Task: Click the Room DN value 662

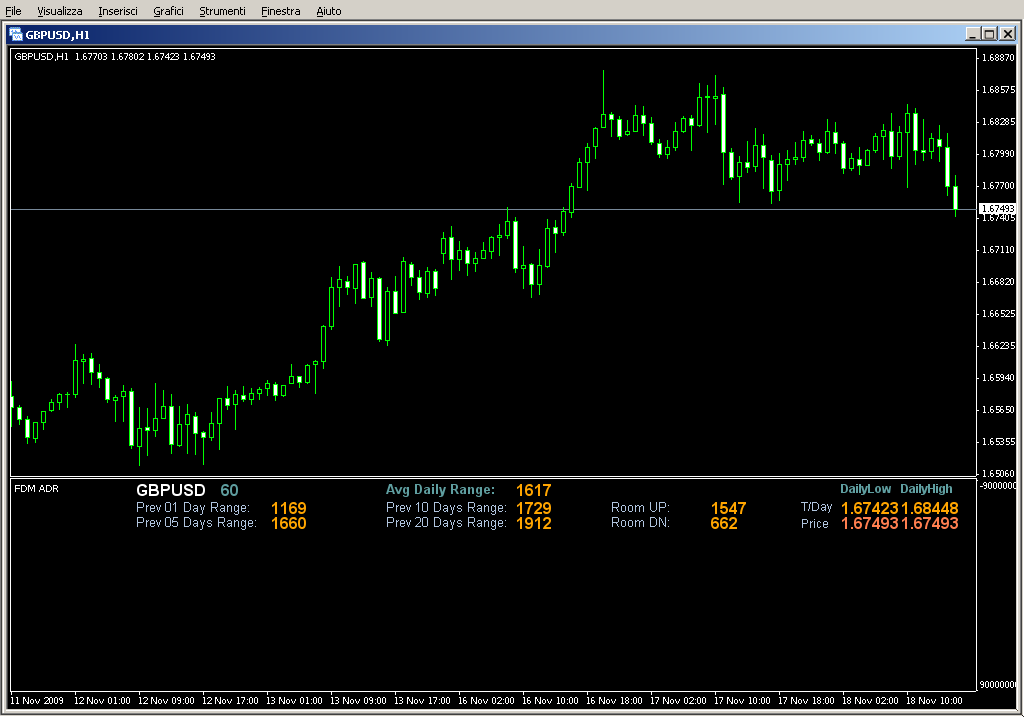Action: pos(724,523)
